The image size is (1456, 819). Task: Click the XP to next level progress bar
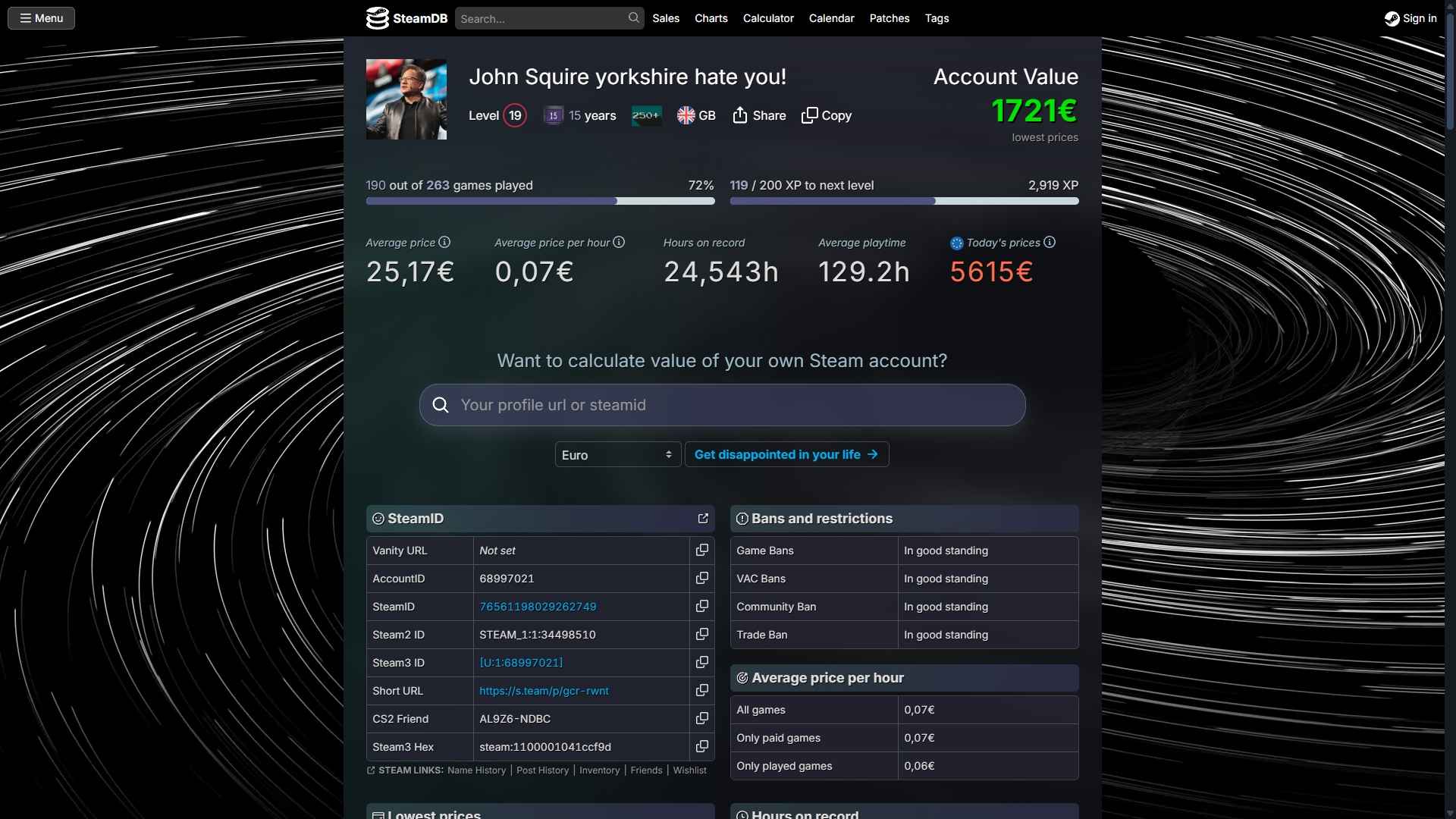point(904,201)
